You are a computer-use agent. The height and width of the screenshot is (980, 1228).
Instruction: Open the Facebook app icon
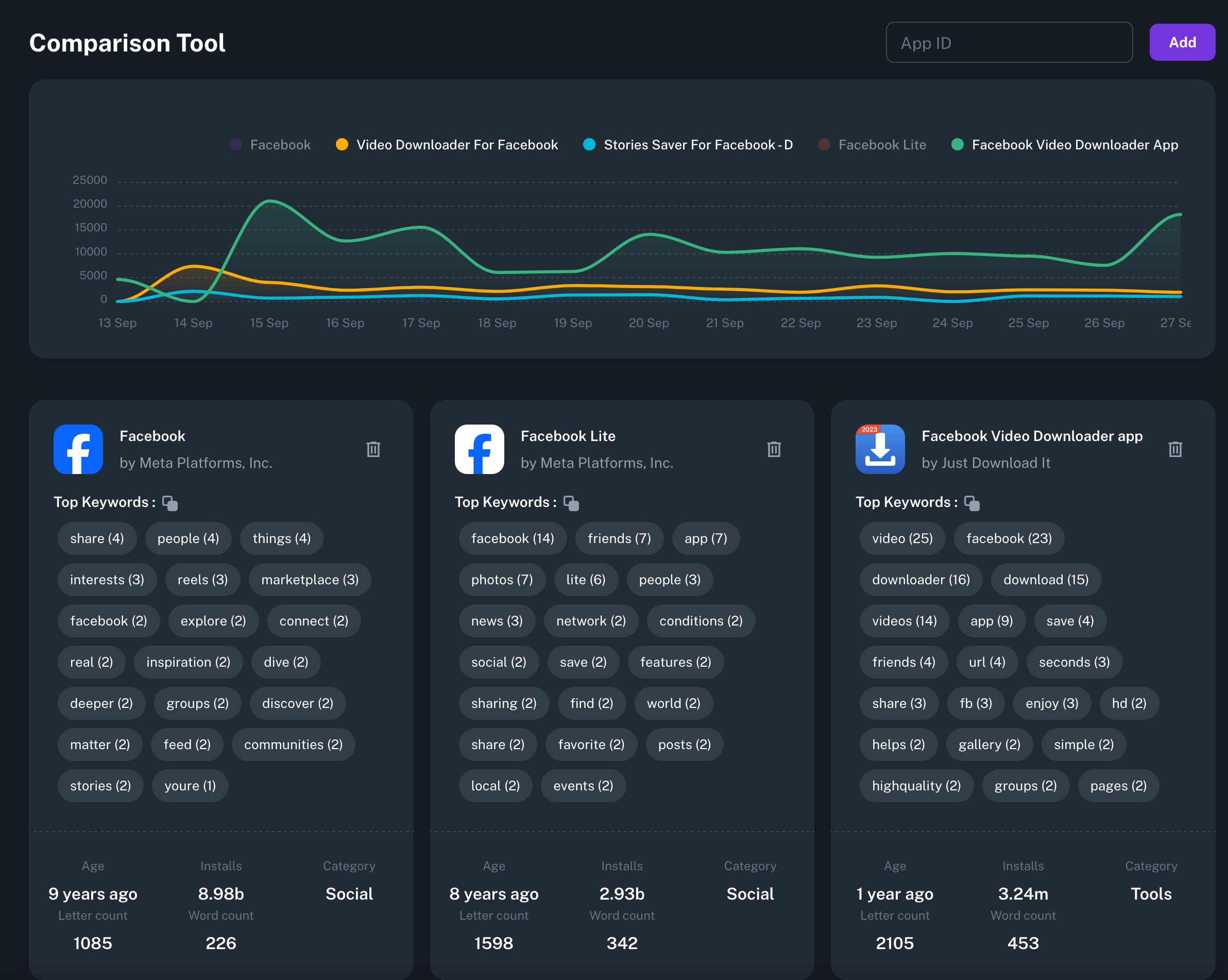[78, 449]
